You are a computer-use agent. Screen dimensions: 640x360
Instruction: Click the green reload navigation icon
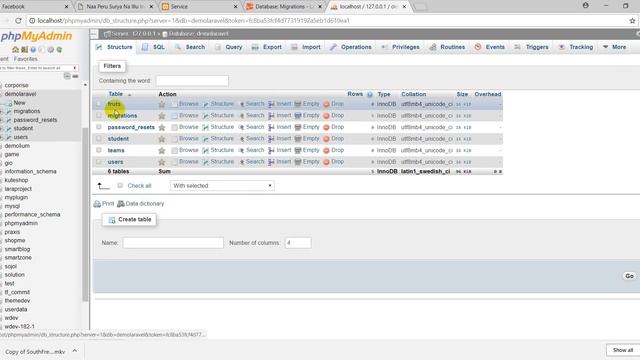[x=59, y=49]
